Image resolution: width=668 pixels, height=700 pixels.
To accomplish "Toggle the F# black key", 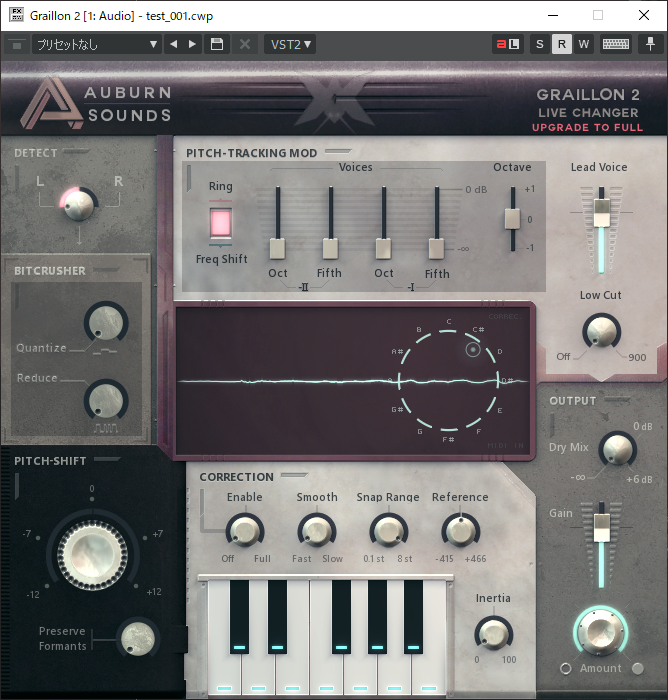I will tap(341, 617).
